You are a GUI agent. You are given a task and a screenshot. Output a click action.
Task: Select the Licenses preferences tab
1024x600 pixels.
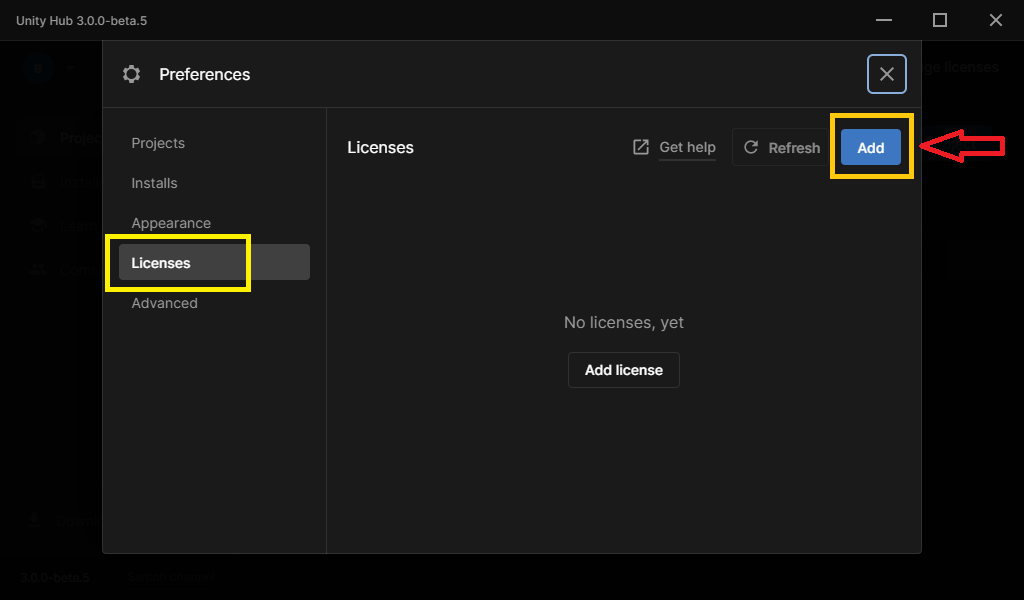[214, 262]
